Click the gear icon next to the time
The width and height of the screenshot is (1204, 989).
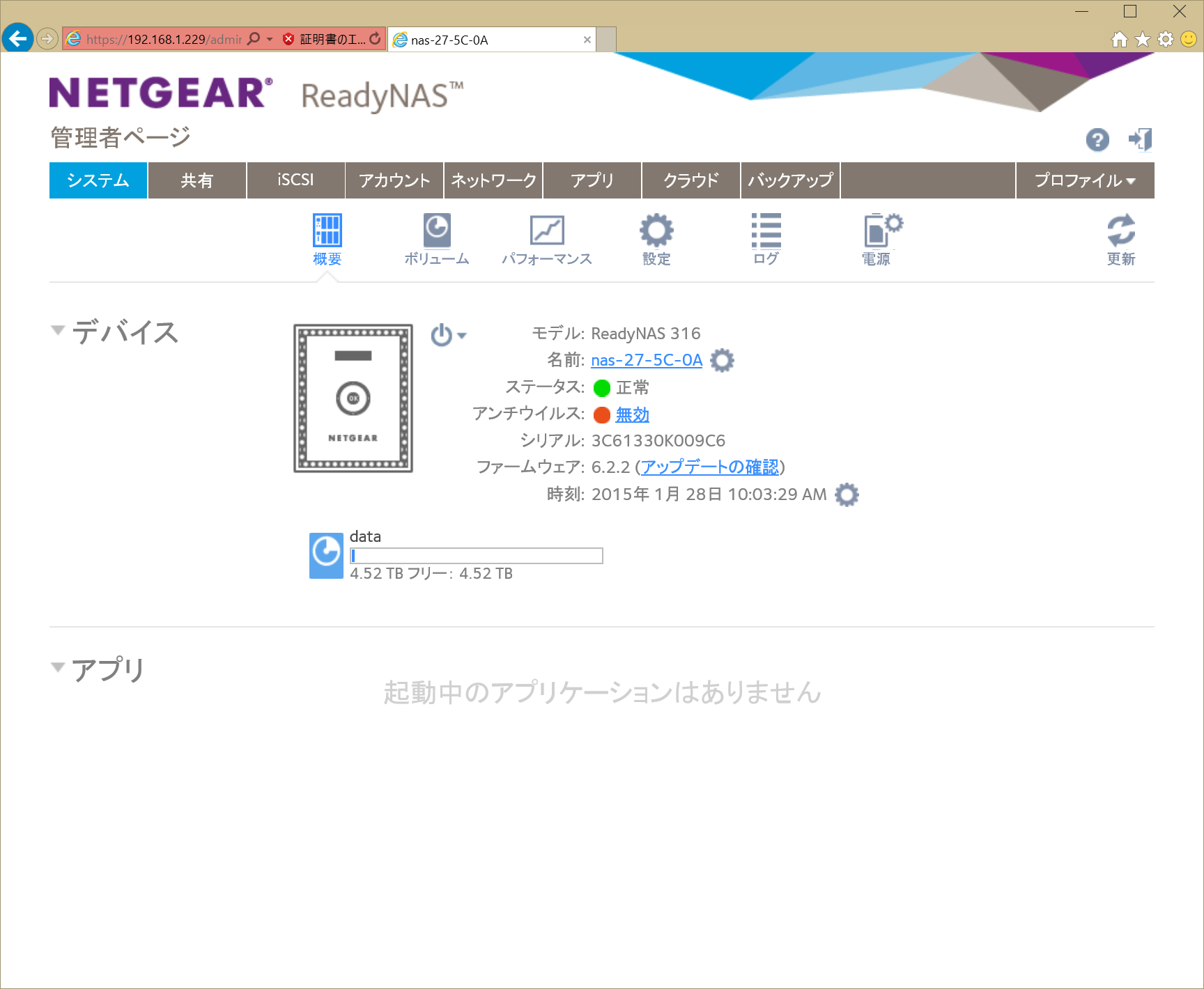click(x=847, y=495)
